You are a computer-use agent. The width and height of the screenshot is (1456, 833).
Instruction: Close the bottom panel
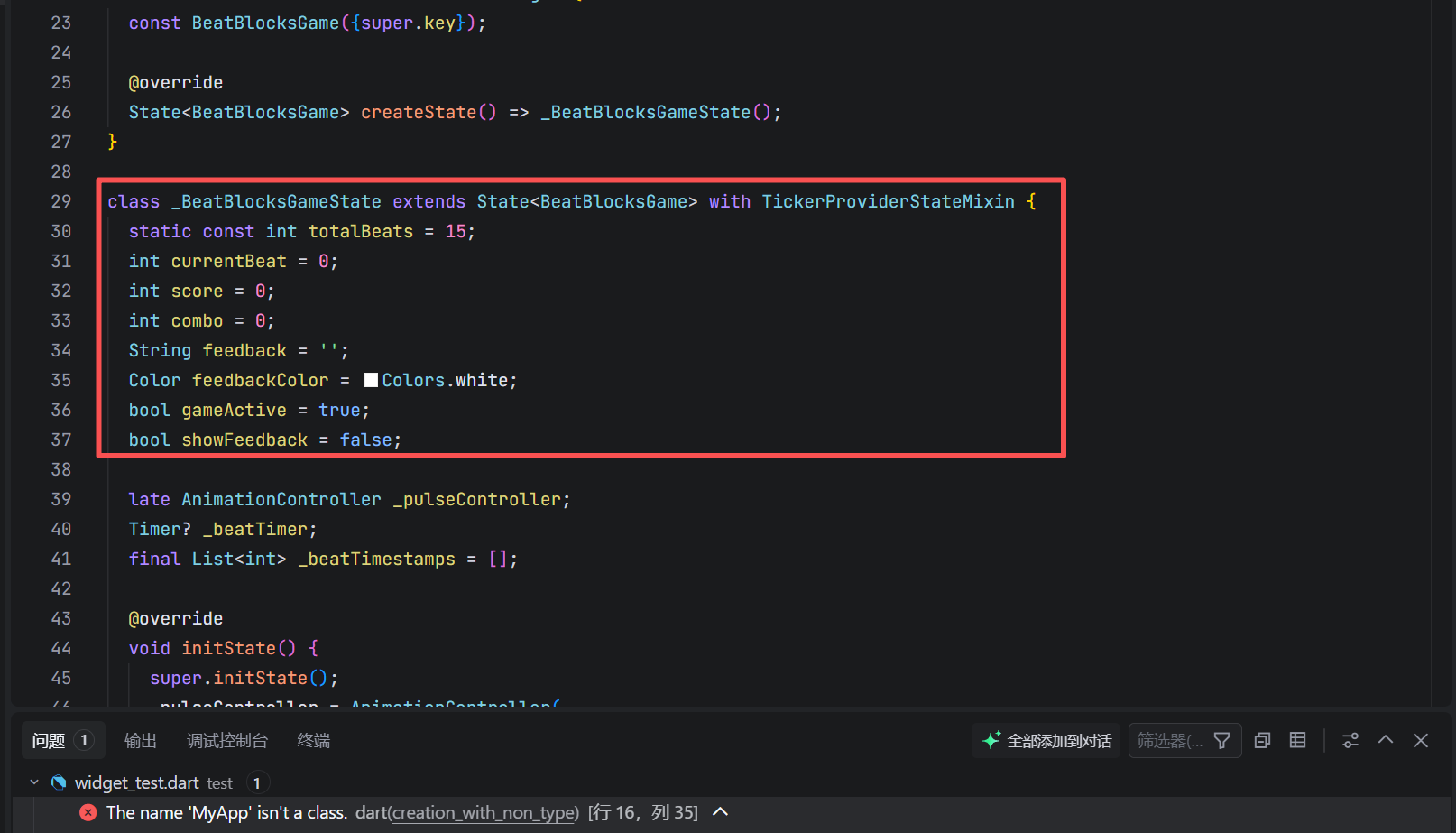tap(1421, 740)
